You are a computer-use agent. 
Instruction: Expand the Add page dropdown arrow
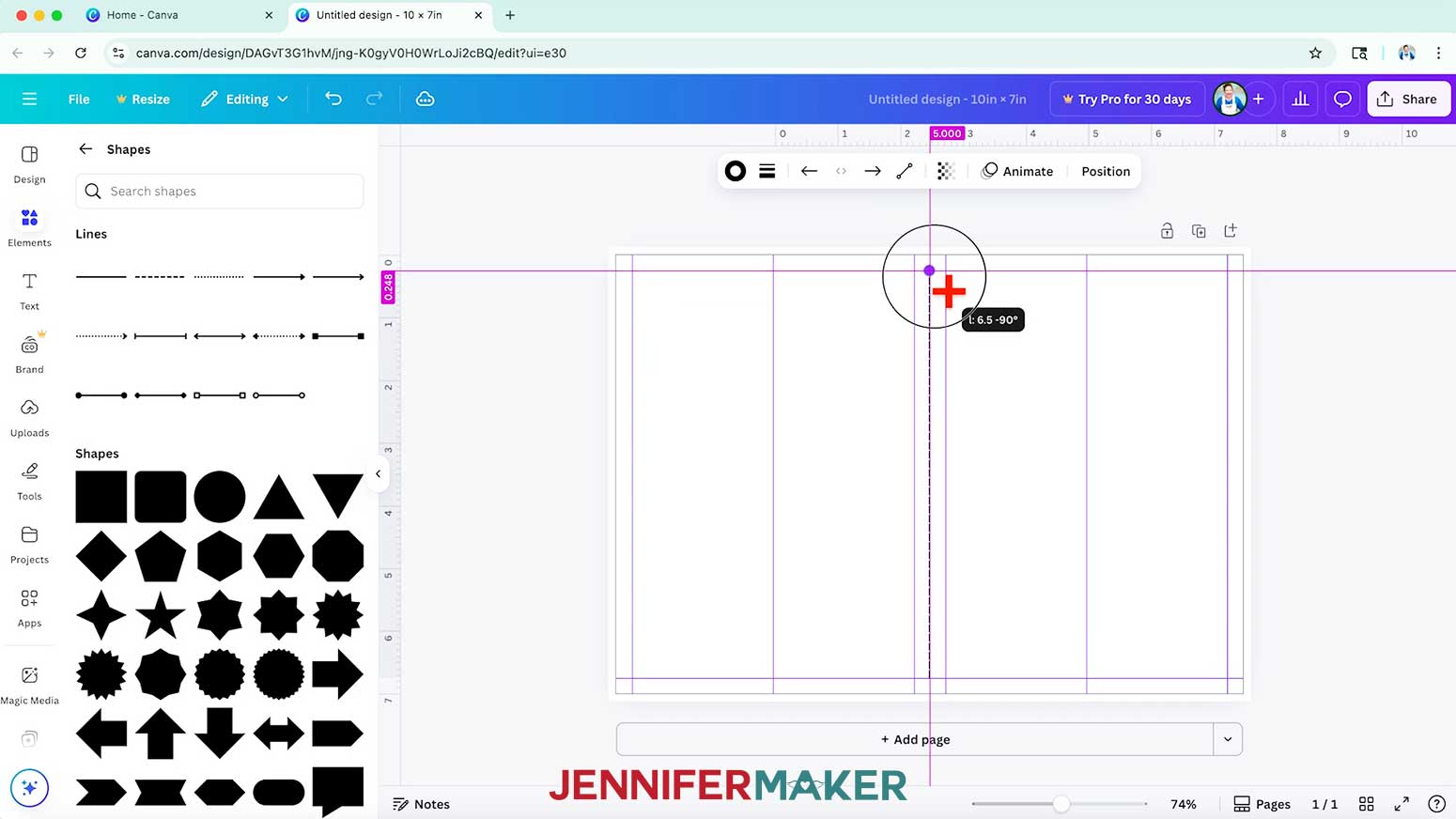pyautogui.click(x=1228, y=739)
